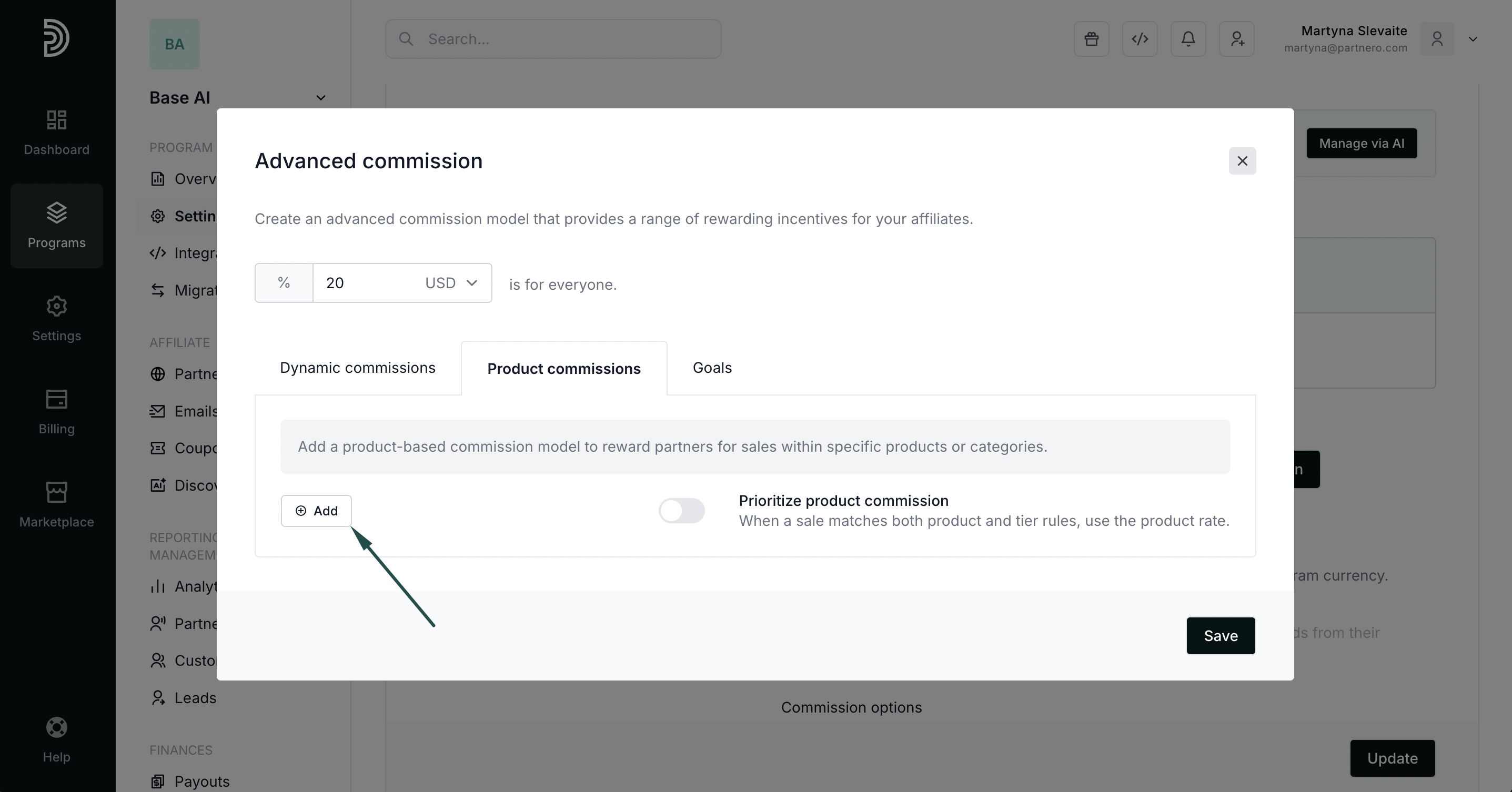Open Dashboard from the sidebar

click(56, 133)
